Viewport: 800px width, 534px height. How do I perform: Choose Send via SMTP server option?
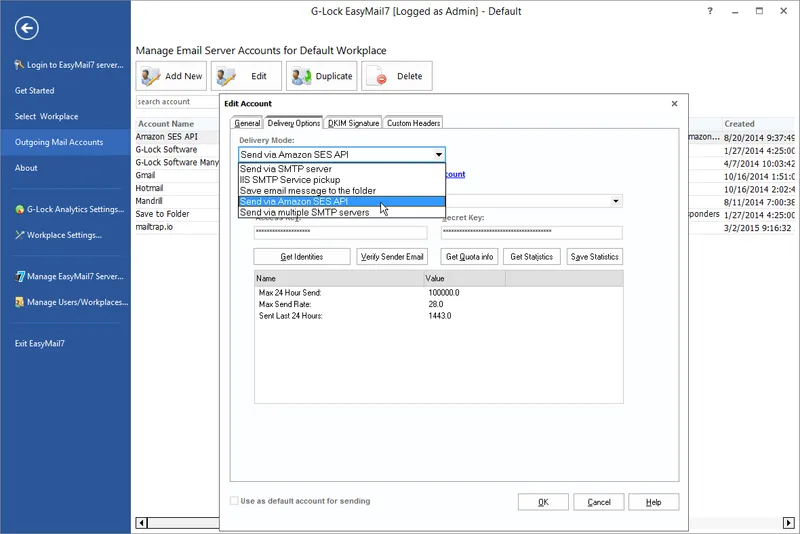coord(341,169)
